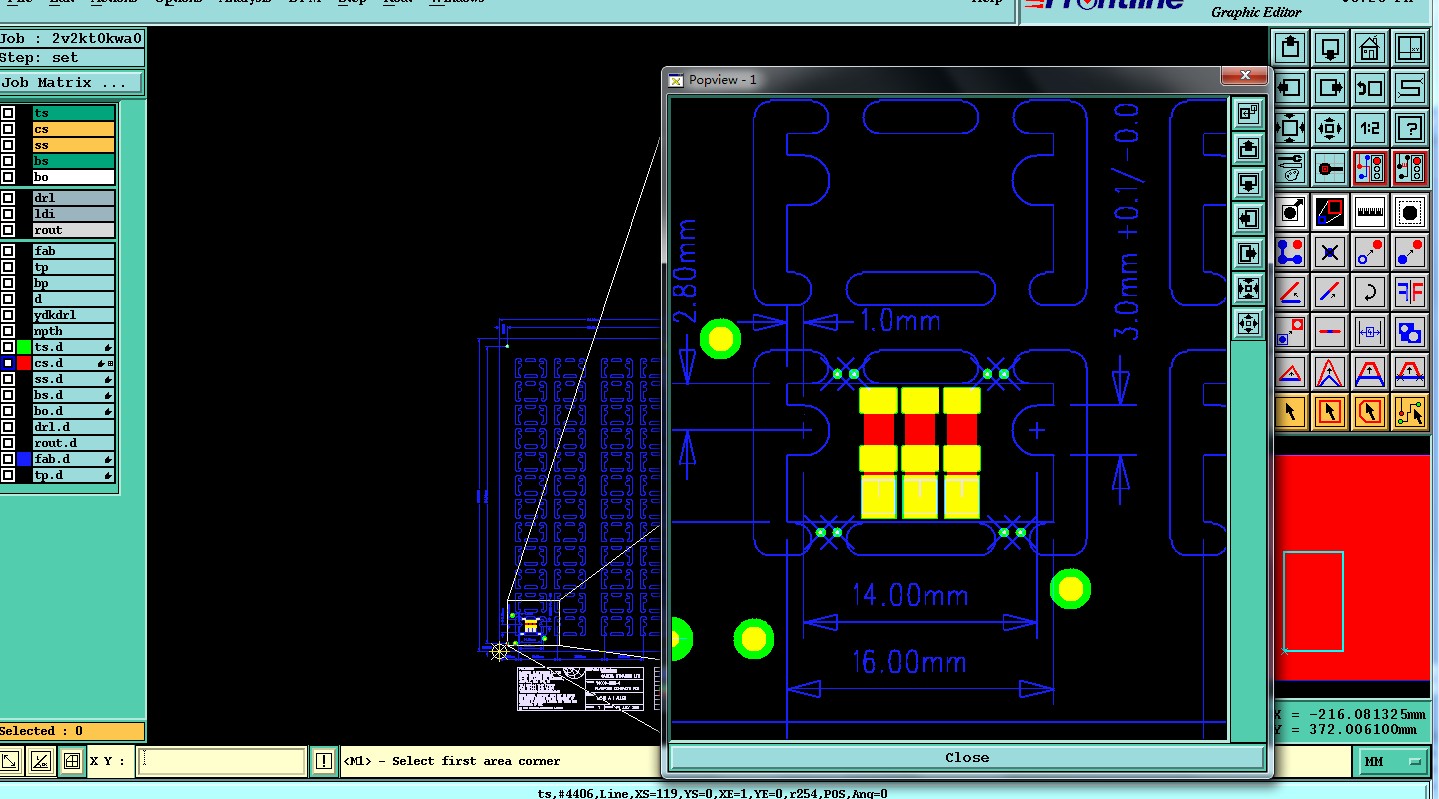1439x799 pixels.
Task: Pan view right with the right-arrow icon
Action: (x=1330, y=87)
